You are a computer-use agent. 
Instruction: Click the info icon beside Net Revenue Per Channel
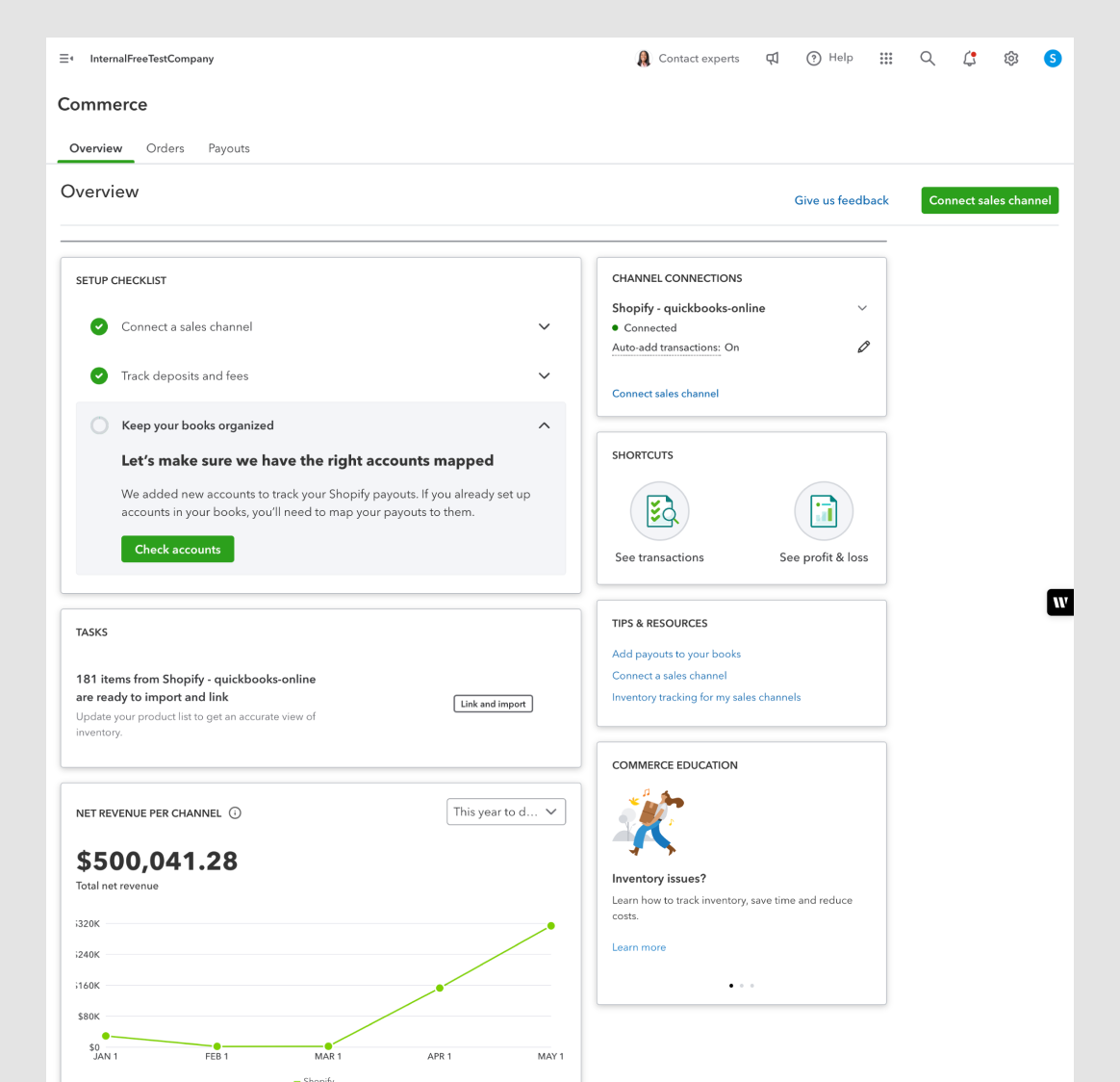(235, 812)
